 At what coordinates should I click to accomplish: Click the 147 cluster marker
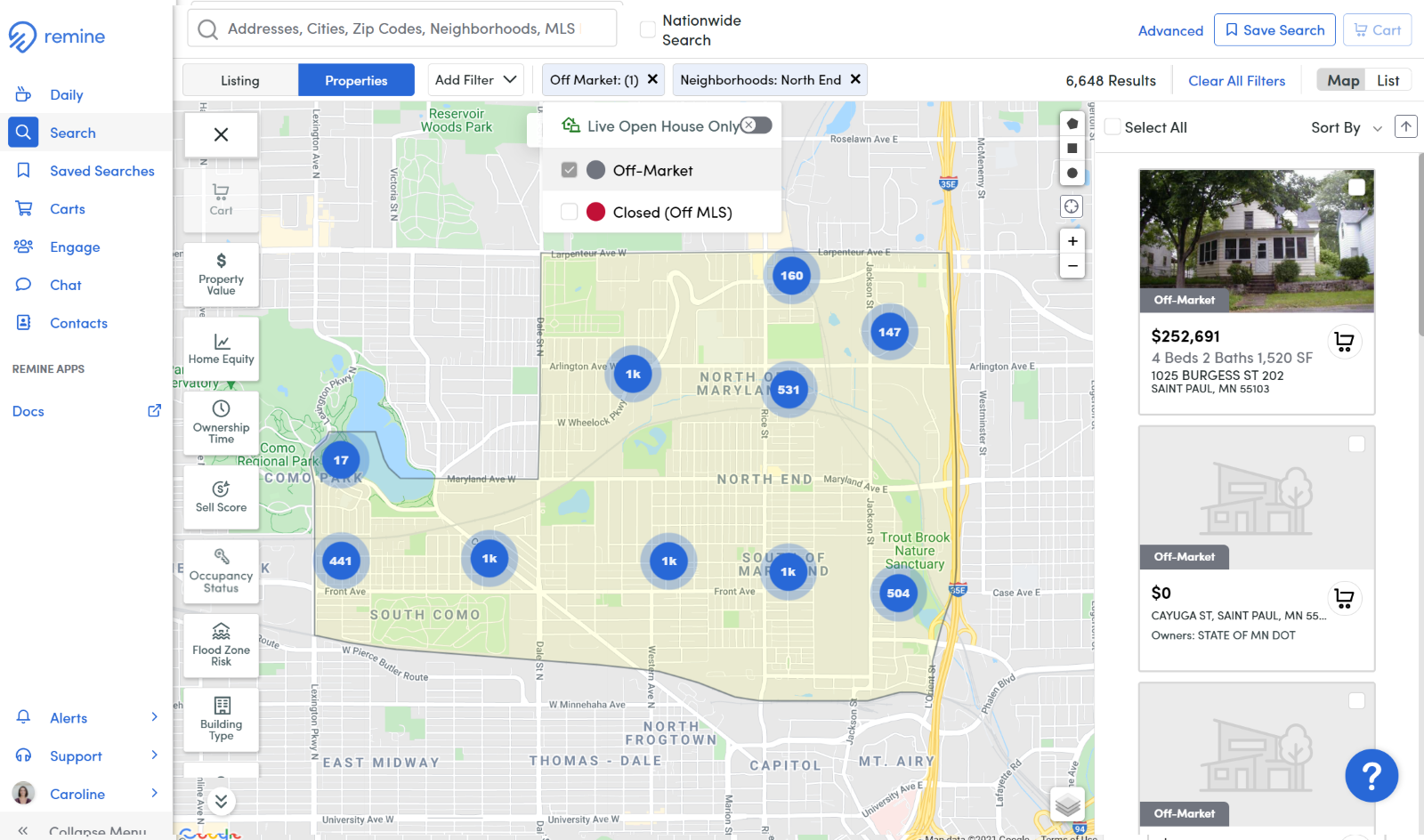pyautogui.click(x=889, y=332)
